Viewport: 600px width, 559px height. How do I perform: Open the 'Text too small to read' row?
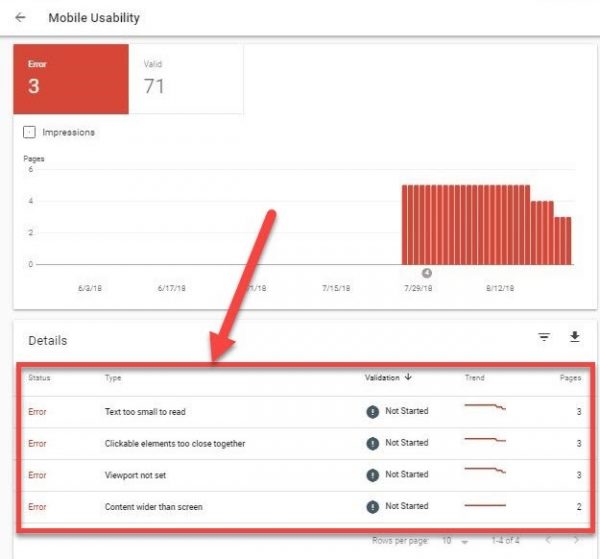click(305, 412)
